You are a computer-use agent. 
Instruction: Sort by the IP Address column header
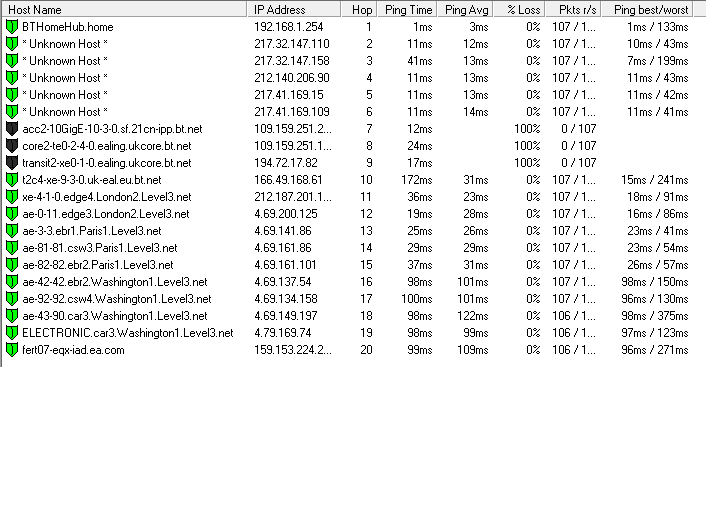click(294, 9)
